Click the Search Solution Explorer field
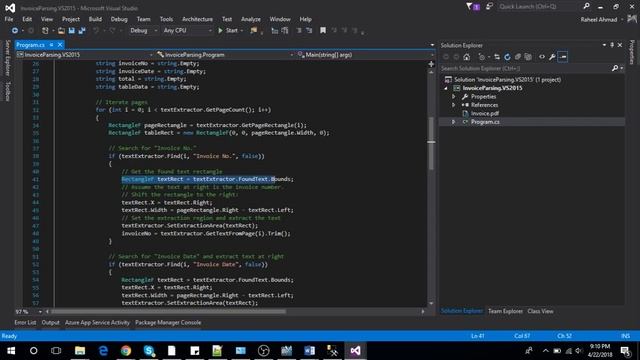This screenshot has height=360, width=640. pos(526,68)
